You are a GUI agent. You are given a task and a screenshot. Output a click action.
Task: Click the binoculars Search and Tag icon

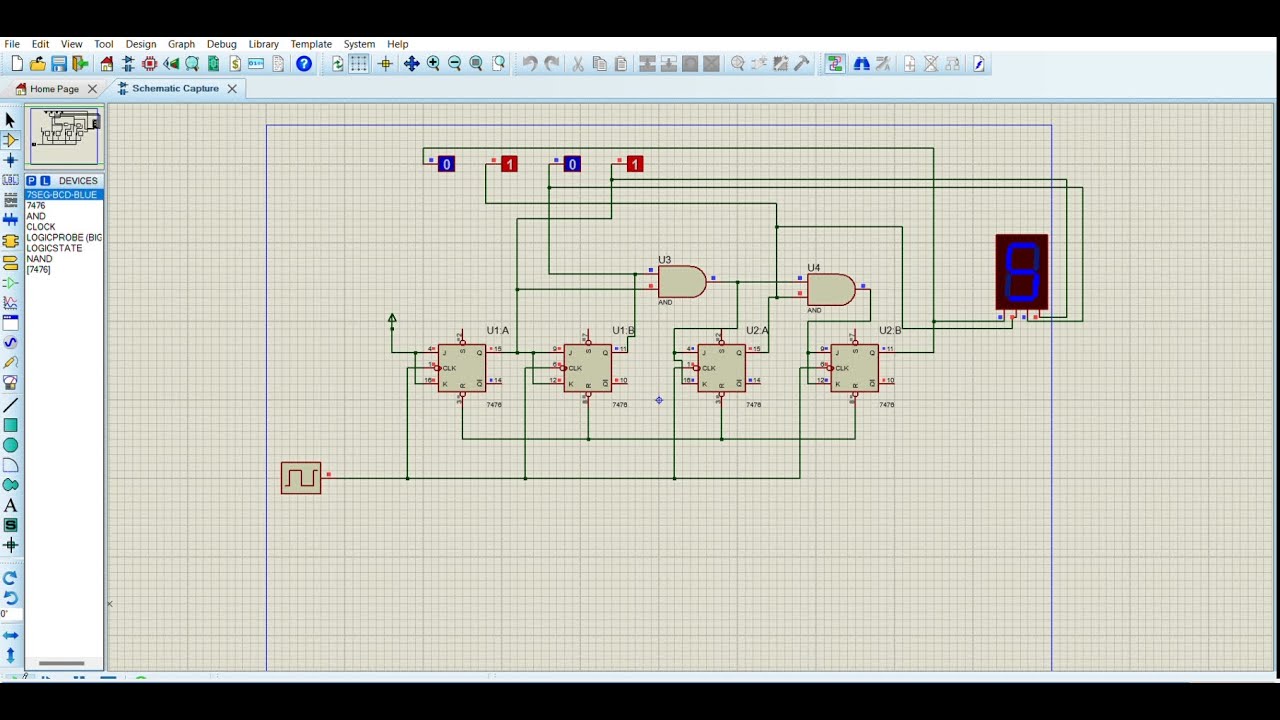pos(861,64)
